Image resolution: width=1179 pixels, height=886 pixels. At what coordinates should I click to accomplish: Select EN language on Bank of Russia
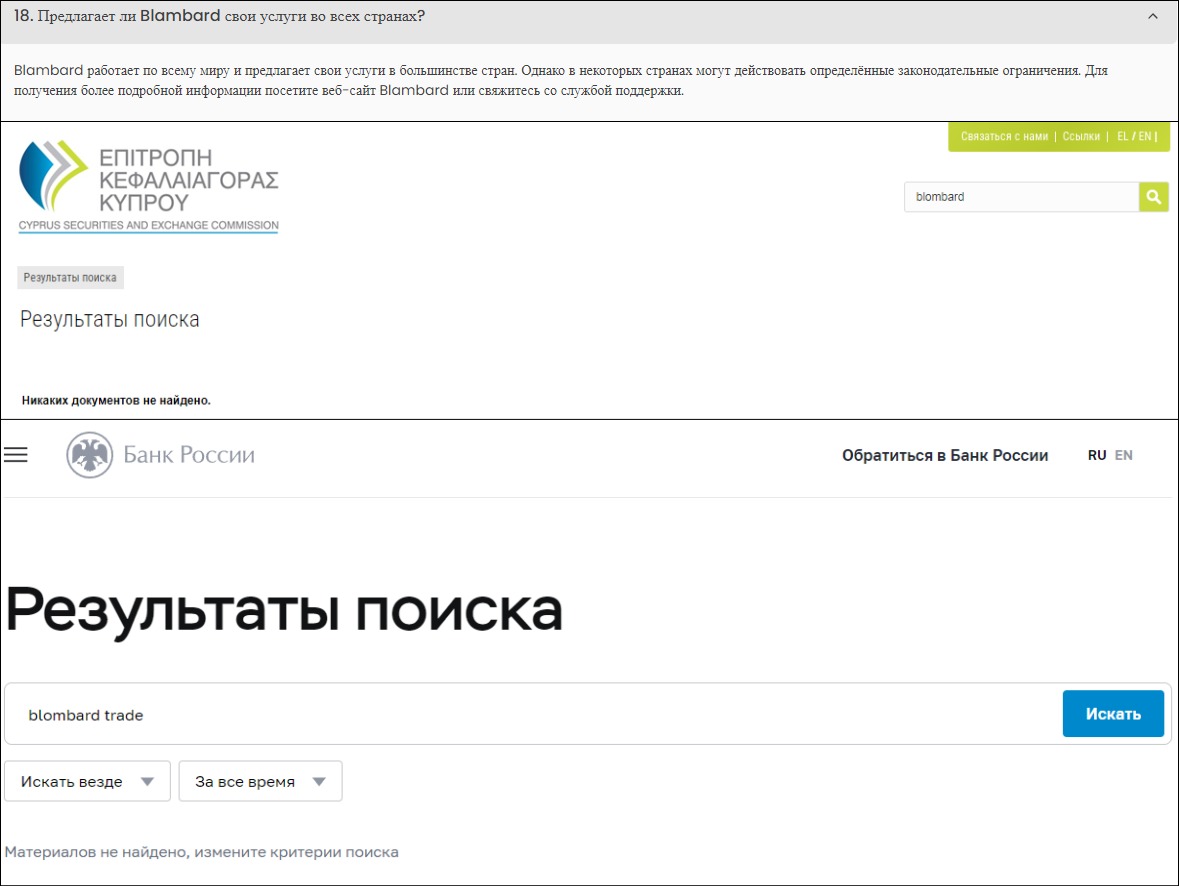1123,455
